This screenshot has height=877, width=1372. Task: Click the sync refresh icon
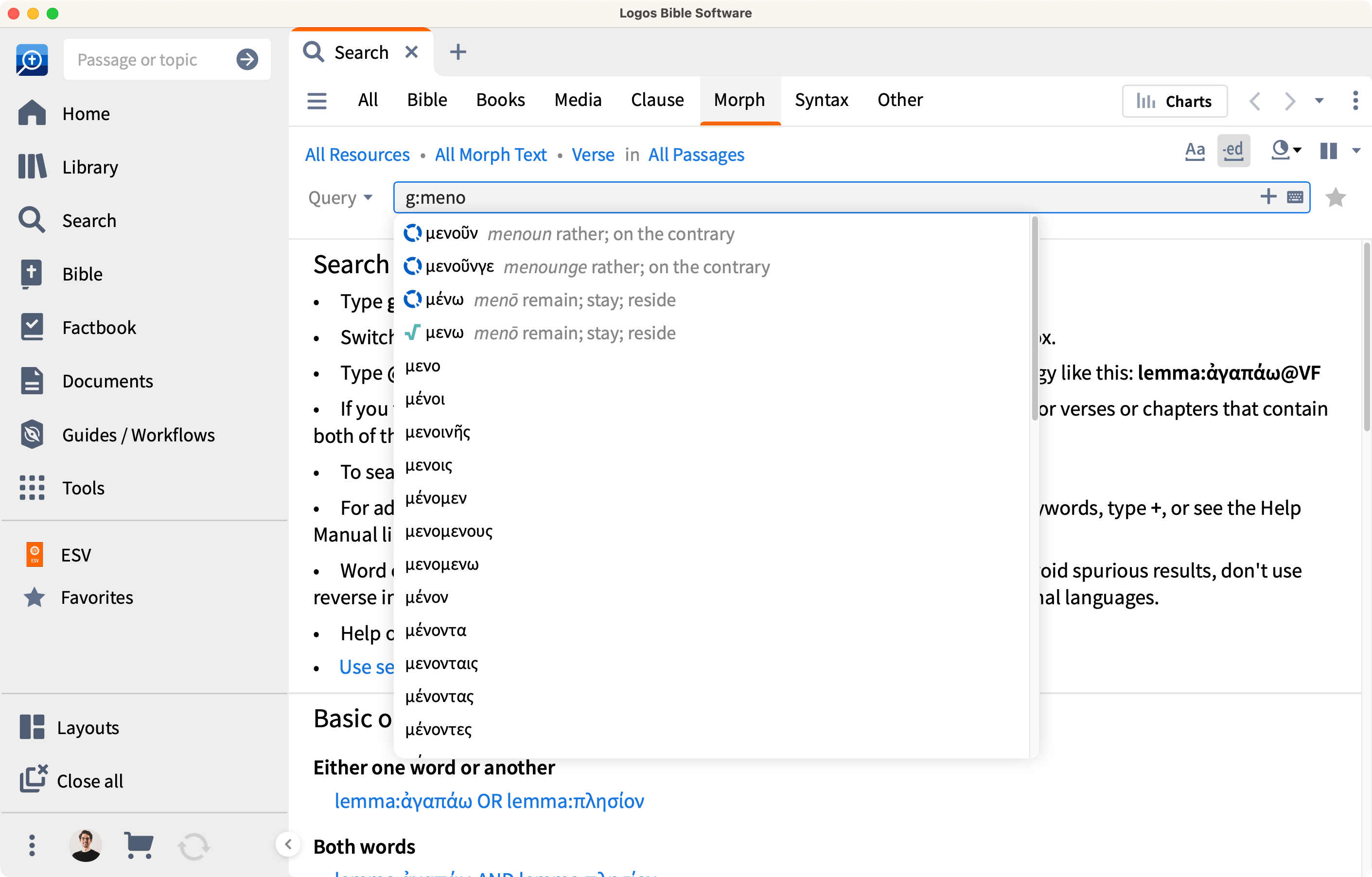[193, 846]
